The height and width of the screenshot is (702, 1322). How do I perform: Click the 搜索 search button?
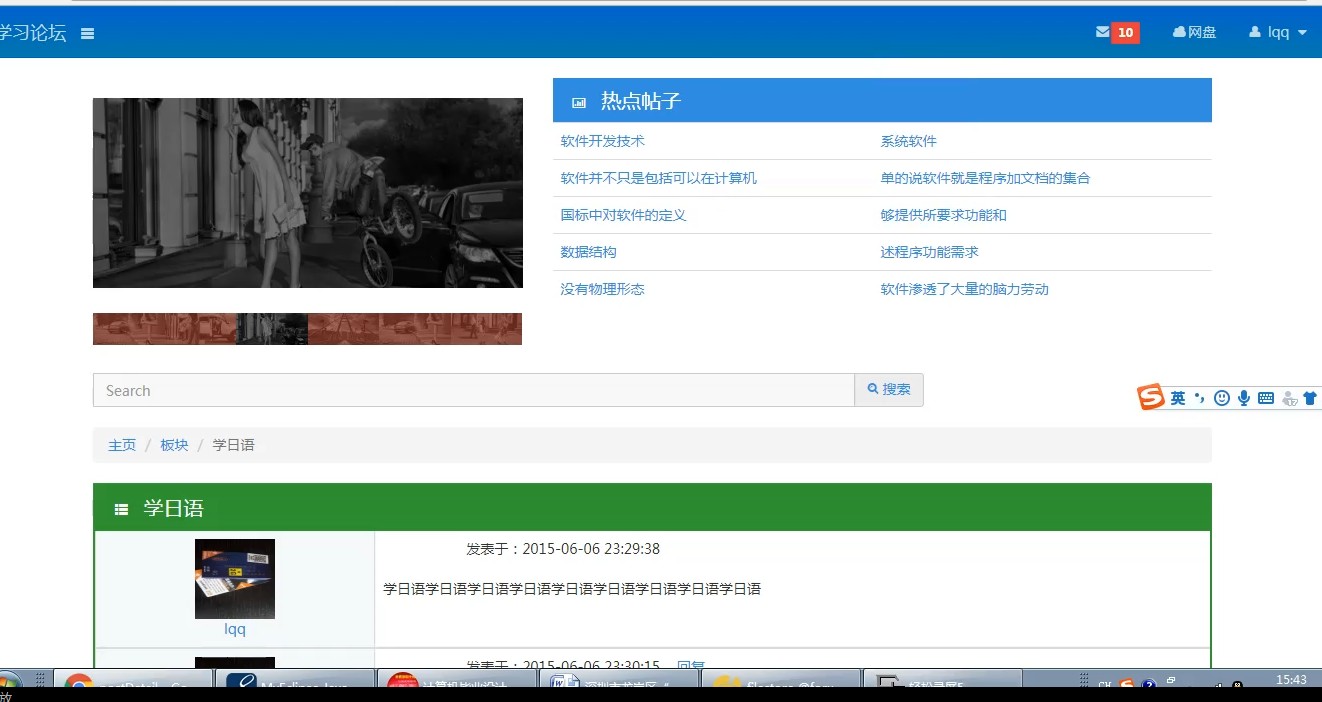tap(889, 390)
